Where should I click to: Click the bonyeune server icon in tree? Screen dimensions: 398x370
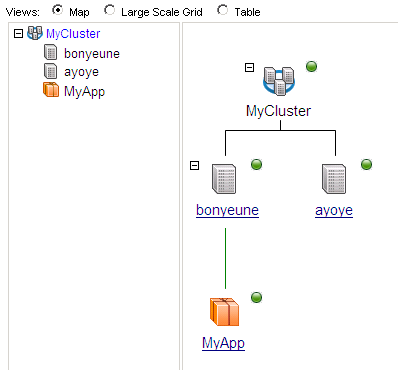pyautogui.click(x=51, y=53)
